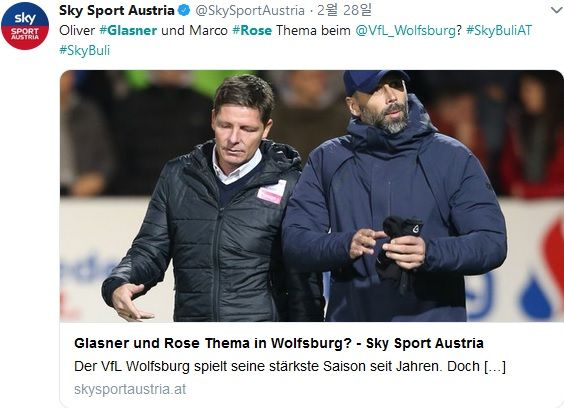Open the article preview photo of two coaches
Viewport: 564px width, 408px height.
coord(311,196)
